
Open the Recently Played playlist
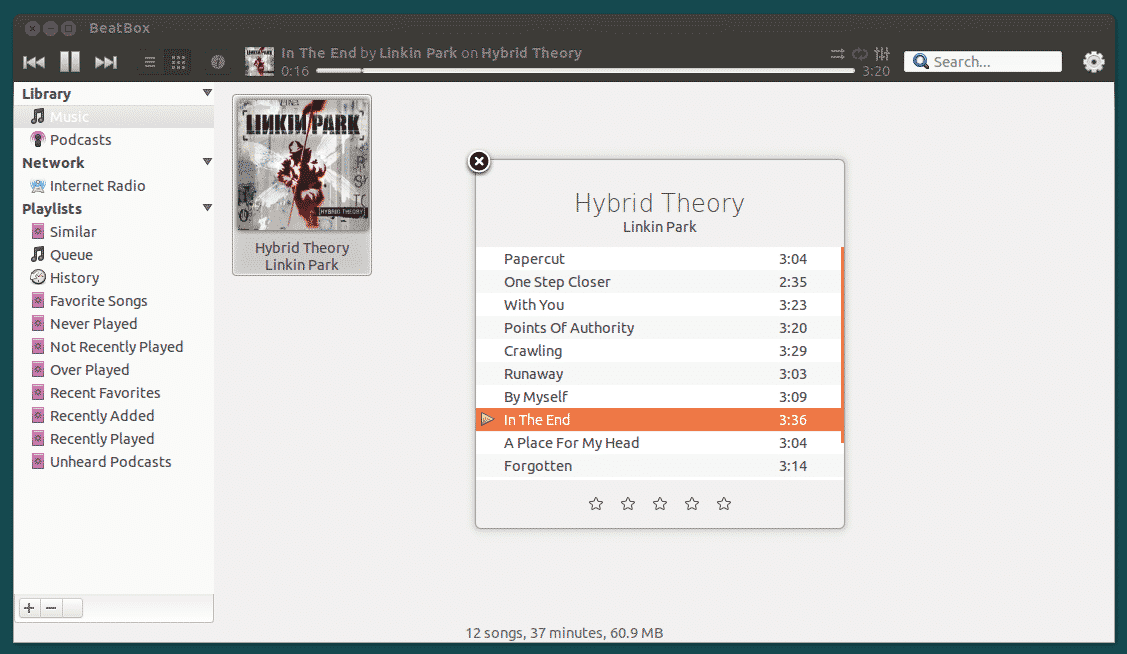tap(114, 438)
